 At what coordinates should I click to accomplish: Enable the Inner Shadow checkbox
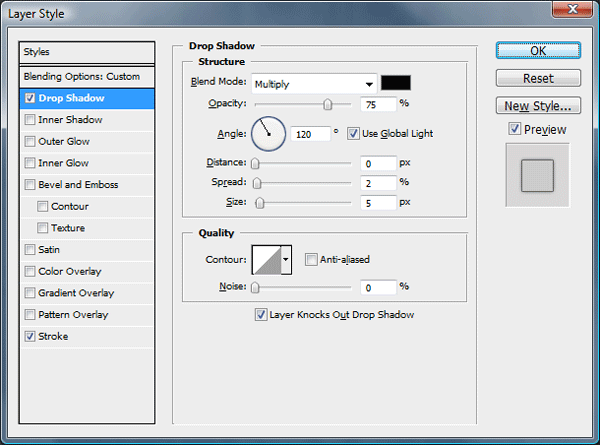click(30, 120)
